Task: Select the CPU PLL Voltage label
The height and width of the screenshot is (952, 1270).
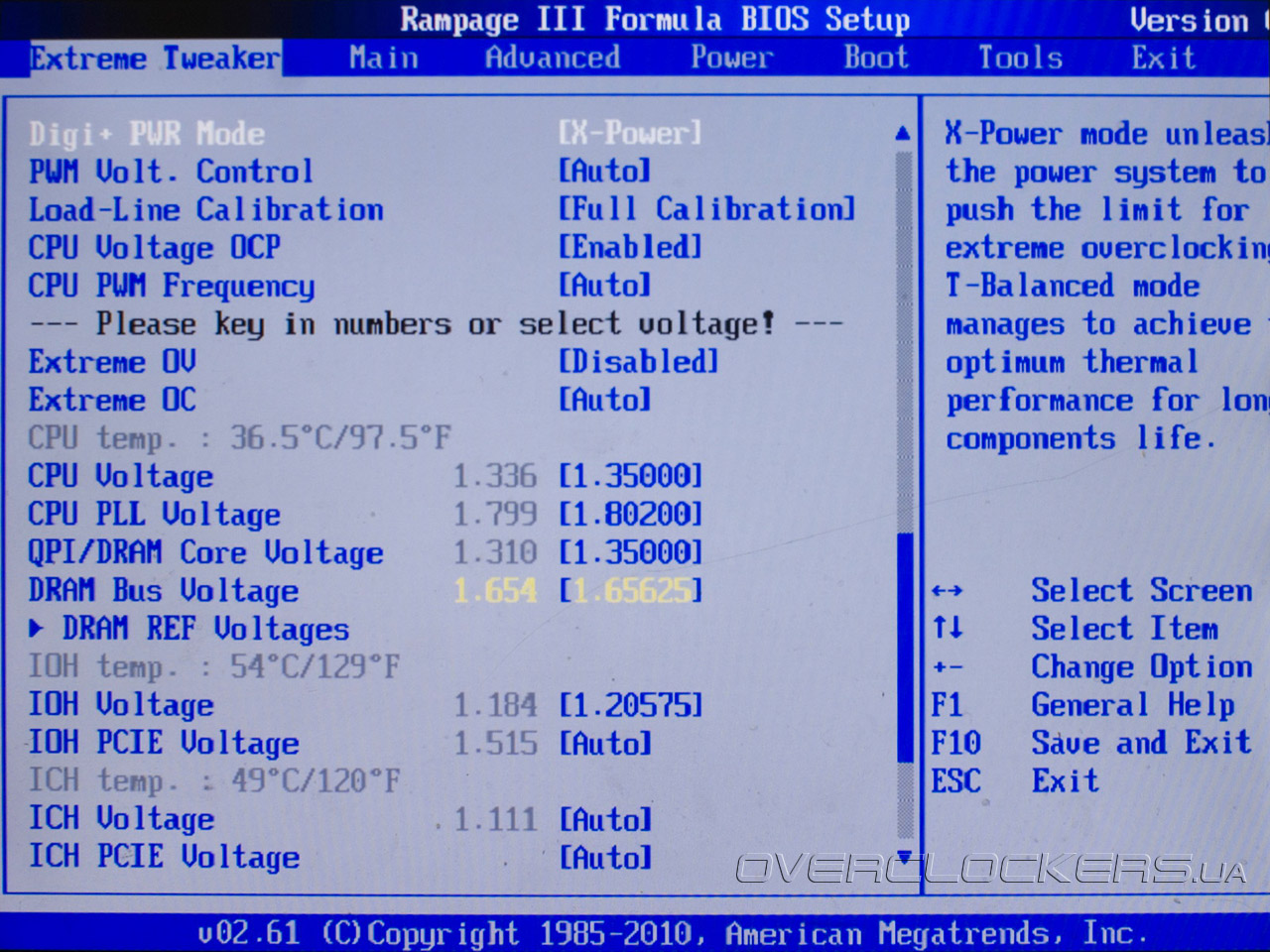Action: point(155,515)
